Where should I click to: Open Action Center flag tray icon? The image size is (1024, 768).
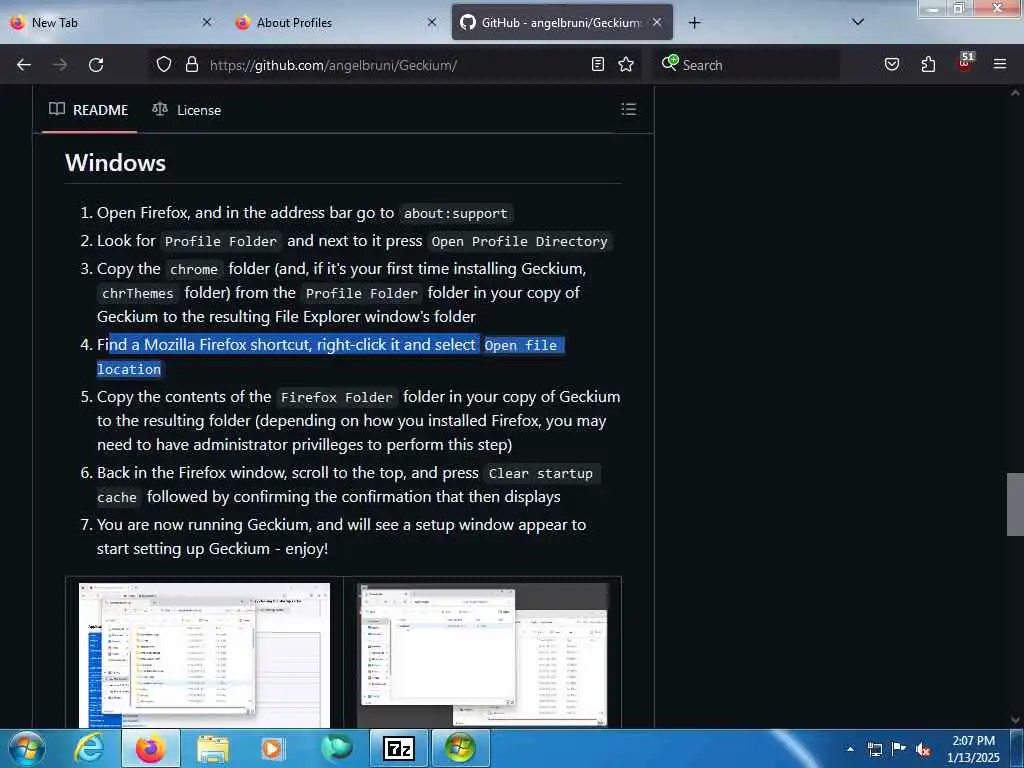pos(899,749)
